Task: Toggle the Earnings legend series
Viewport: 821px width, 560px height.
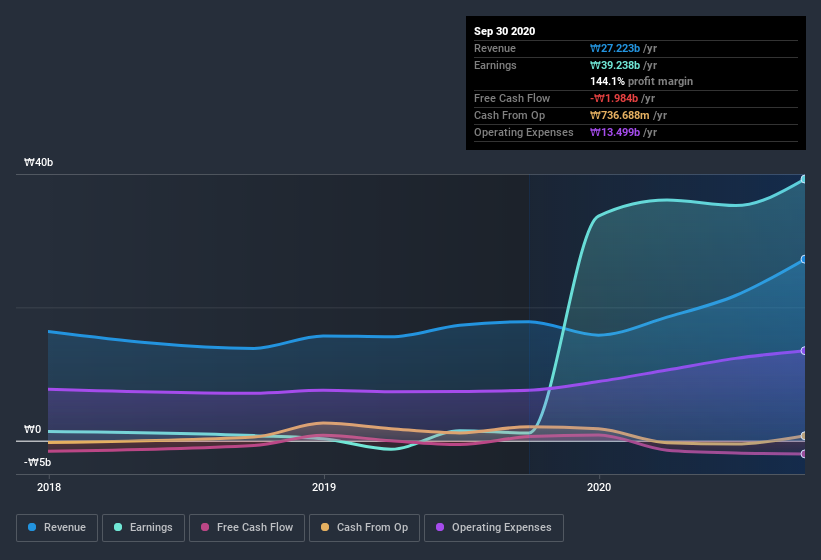Action: [x=143, y=528]
